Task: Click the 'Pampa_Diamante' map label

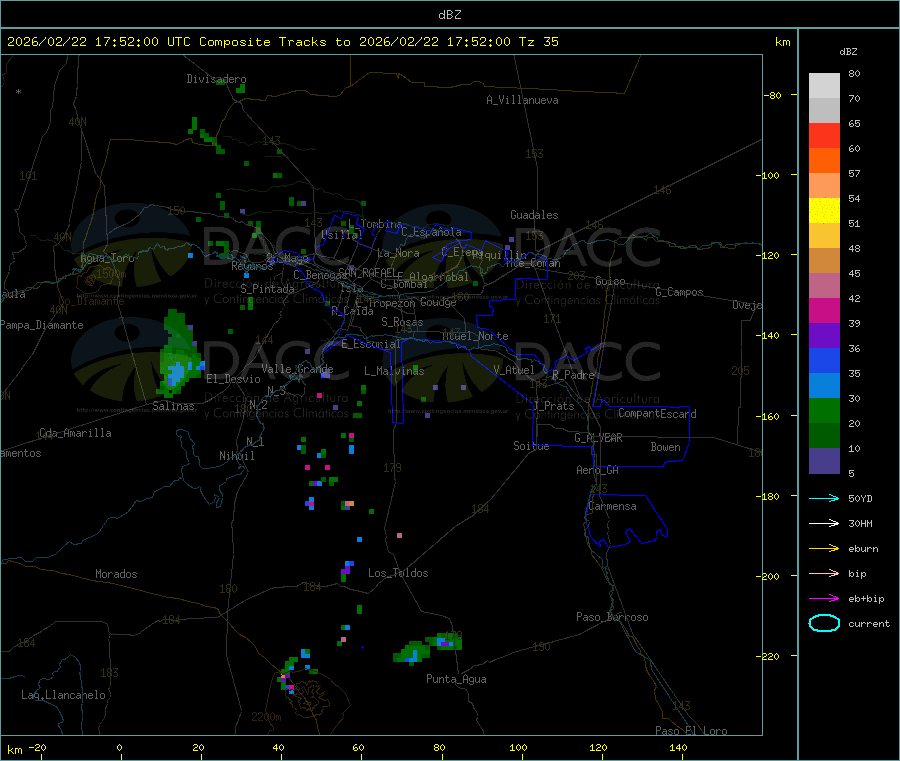Action: 42,325
